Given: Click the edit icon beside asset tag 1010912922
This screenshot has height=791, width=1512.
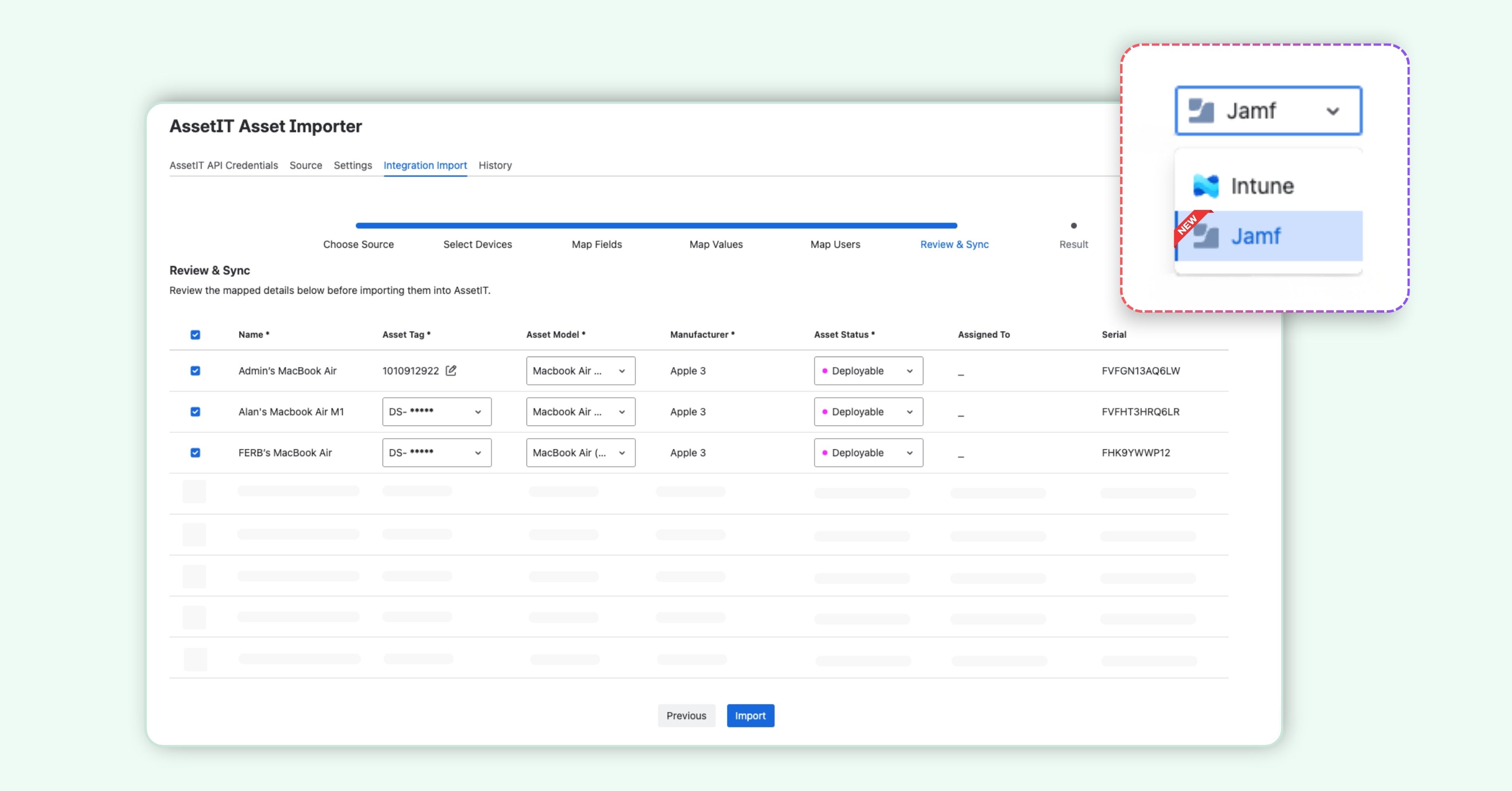Looking at the screenshot, I should point(451,370).
